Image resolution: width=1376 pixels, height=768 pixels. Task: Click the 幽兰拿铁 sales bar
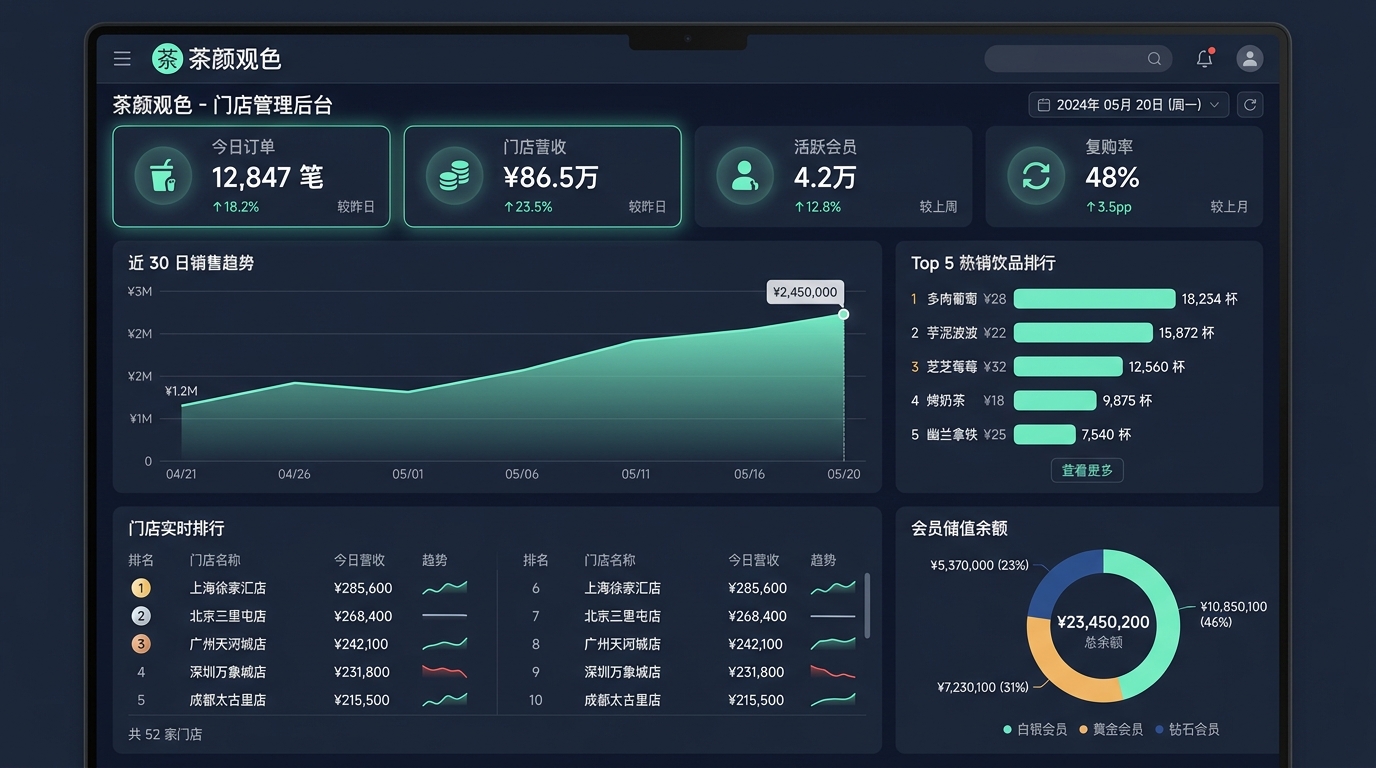[x=1044, y=434]
